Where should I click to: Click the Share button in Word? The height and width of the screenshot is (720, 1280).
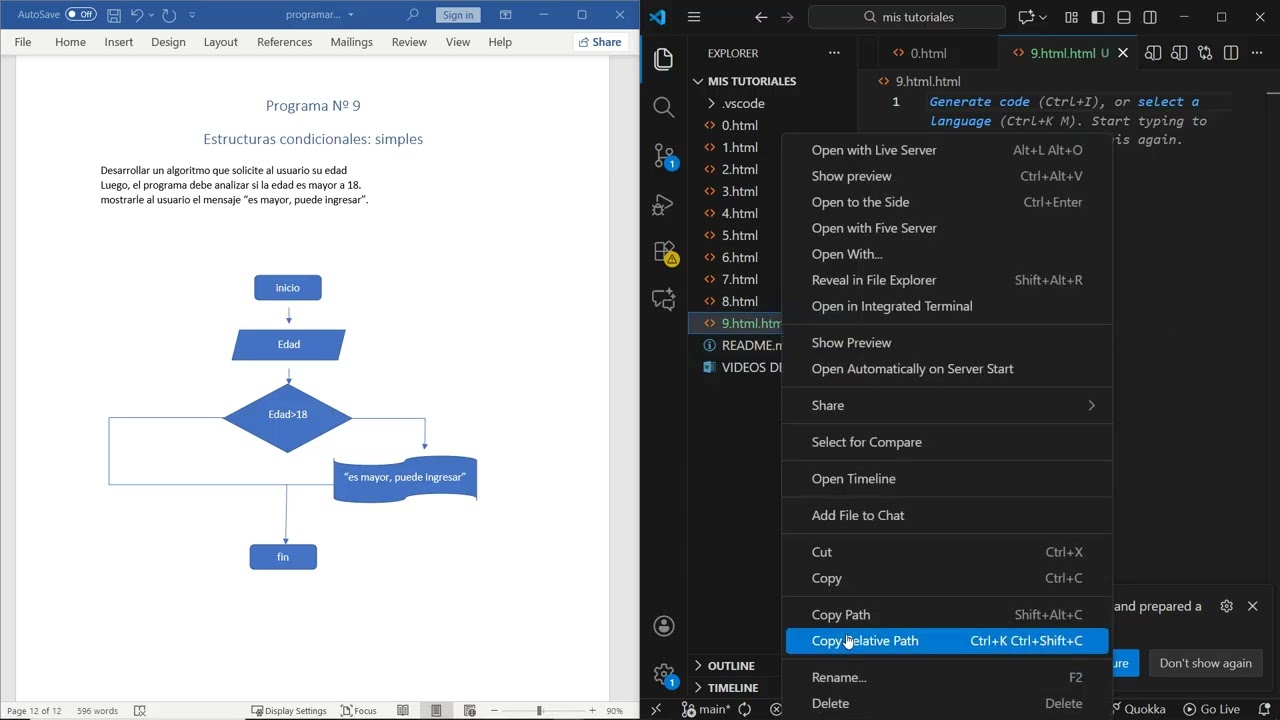[x=599, y=42]
